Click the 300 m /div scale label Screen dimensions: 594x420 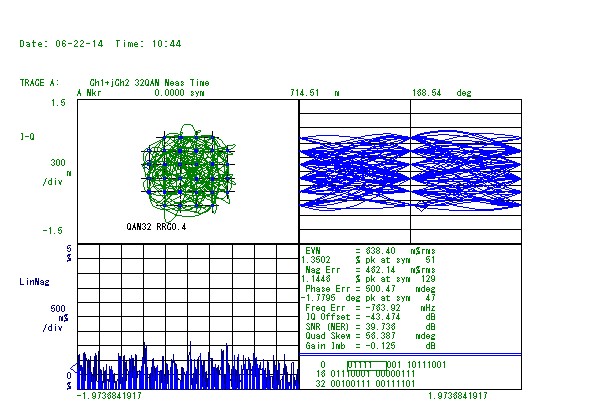pyautogui.click(x=57, y=172)
